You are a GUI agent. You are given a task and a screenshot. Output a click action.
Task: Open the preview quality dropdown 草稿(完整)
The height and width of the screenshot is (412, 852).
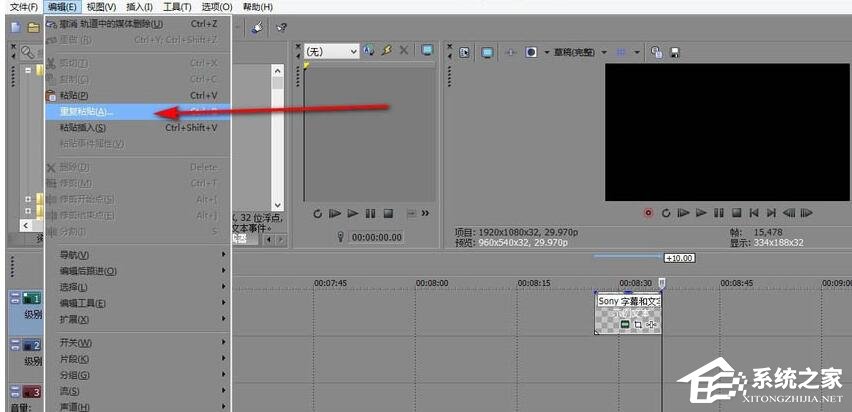point(580,52)
